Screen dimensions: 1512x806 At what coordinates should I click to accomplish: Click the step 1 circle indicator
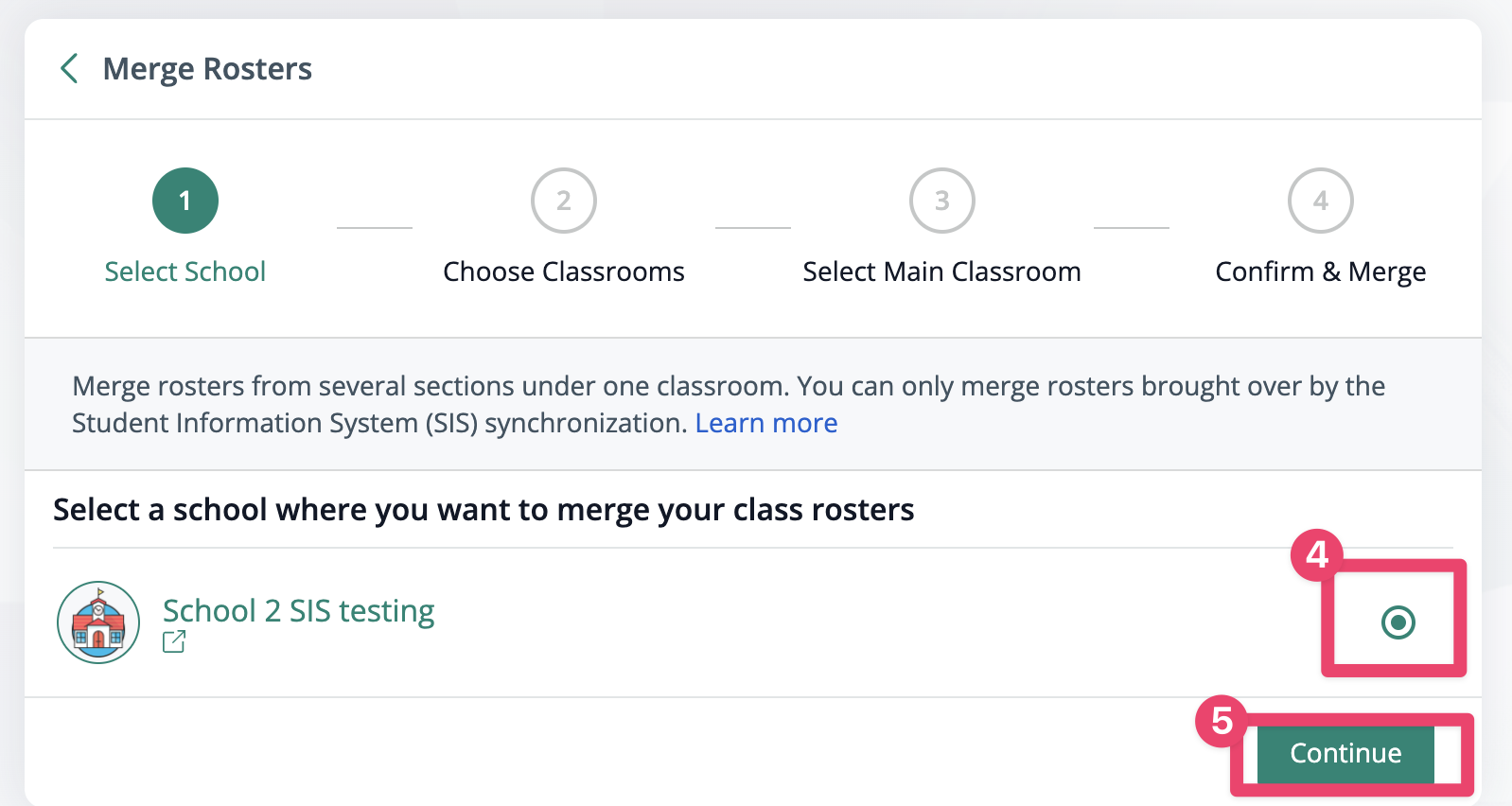click(185, 201)
